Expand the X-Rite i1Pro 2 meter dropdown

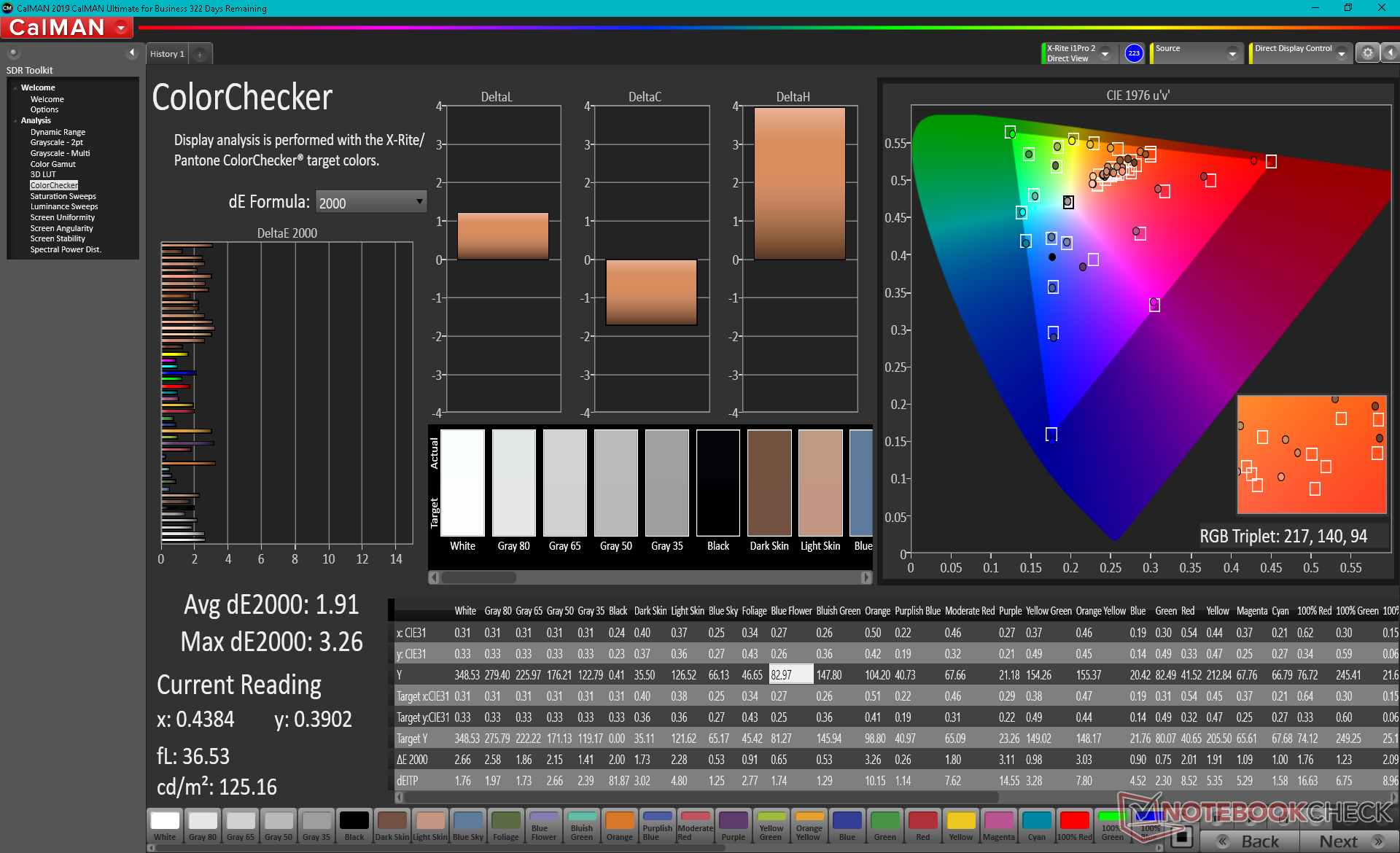tap(1105, 54)
